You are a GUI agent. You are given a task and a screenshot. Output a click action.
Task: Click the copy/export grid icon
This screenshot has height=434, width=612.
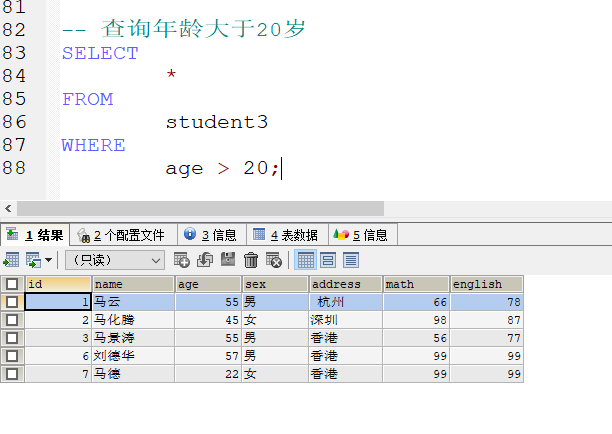point(33,260)
